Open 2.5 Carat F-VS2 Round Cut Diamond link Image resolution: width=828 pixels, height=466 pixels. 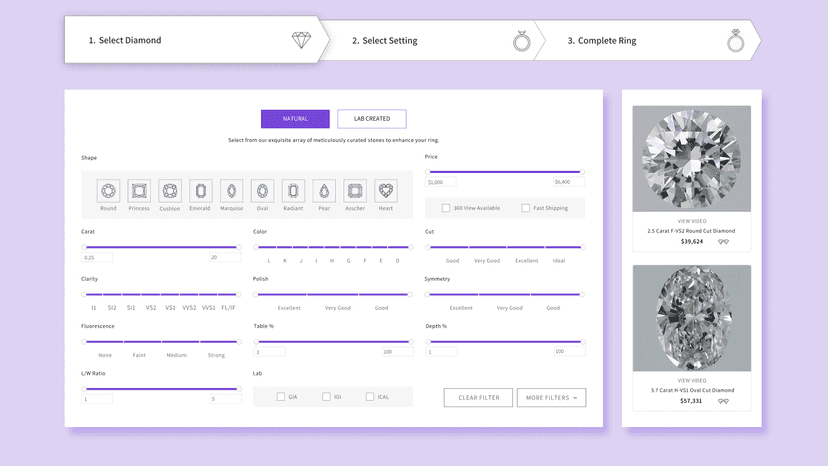(691, 231)
